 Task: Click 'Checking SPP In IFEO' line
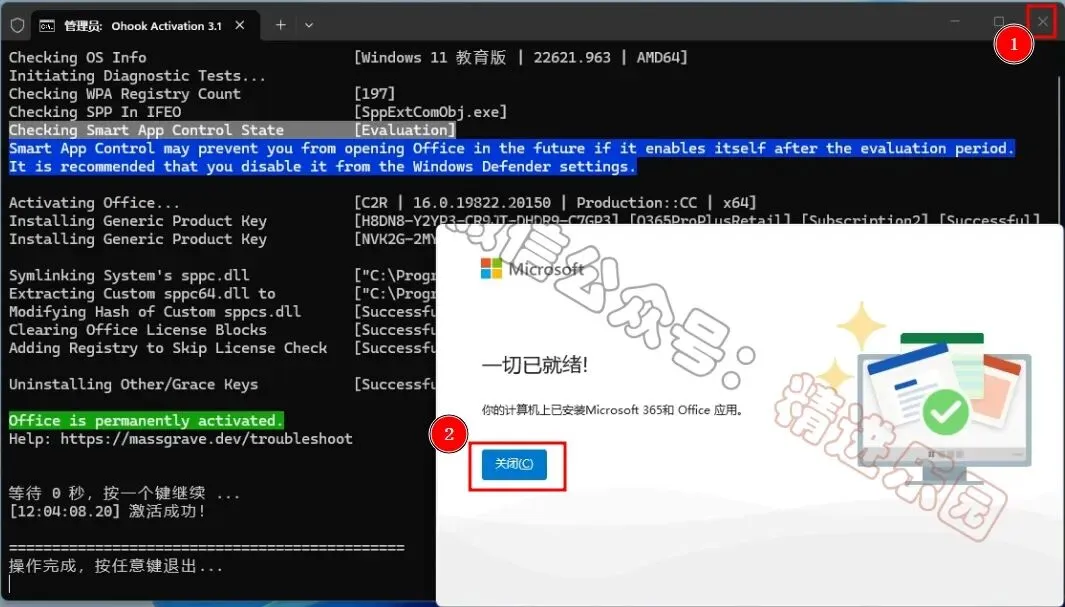point(94,112)
